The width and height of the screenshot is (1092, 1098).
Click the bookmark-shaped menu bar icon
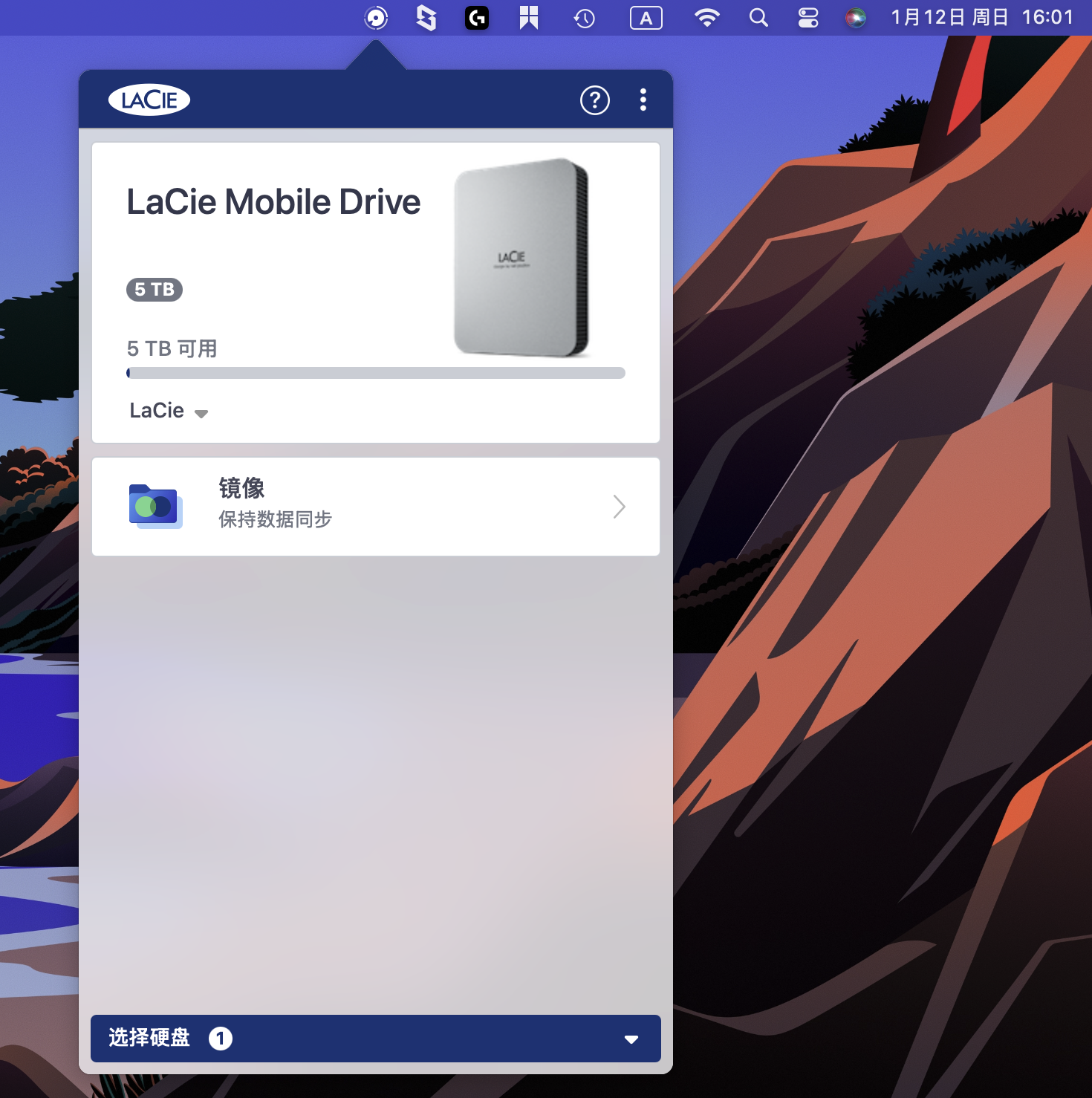[529, 18]
